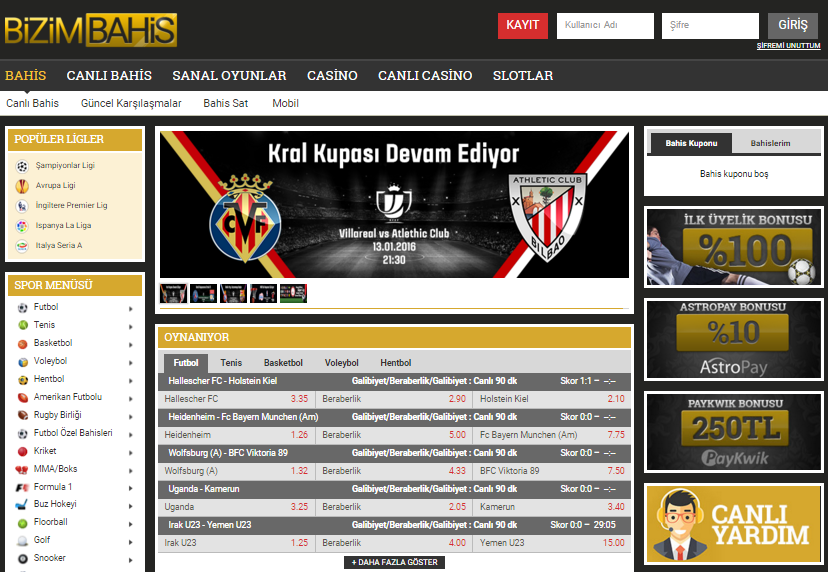Focus the Şifre password field
This screenshot has width=828, height=572.
pyautogui.click(x=710, y=25)
